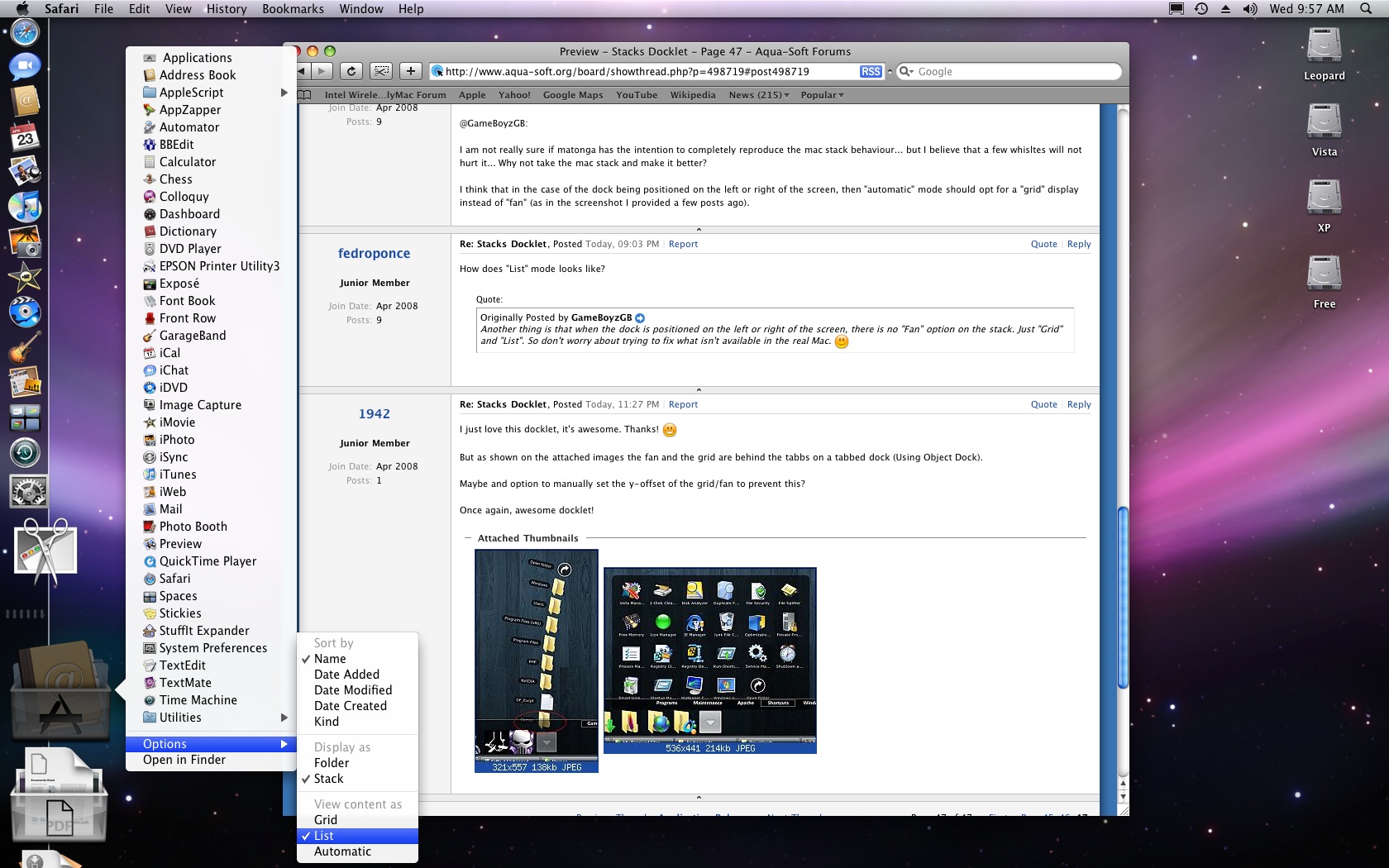Quote the 09:03 PM post

pos(1044,244)
